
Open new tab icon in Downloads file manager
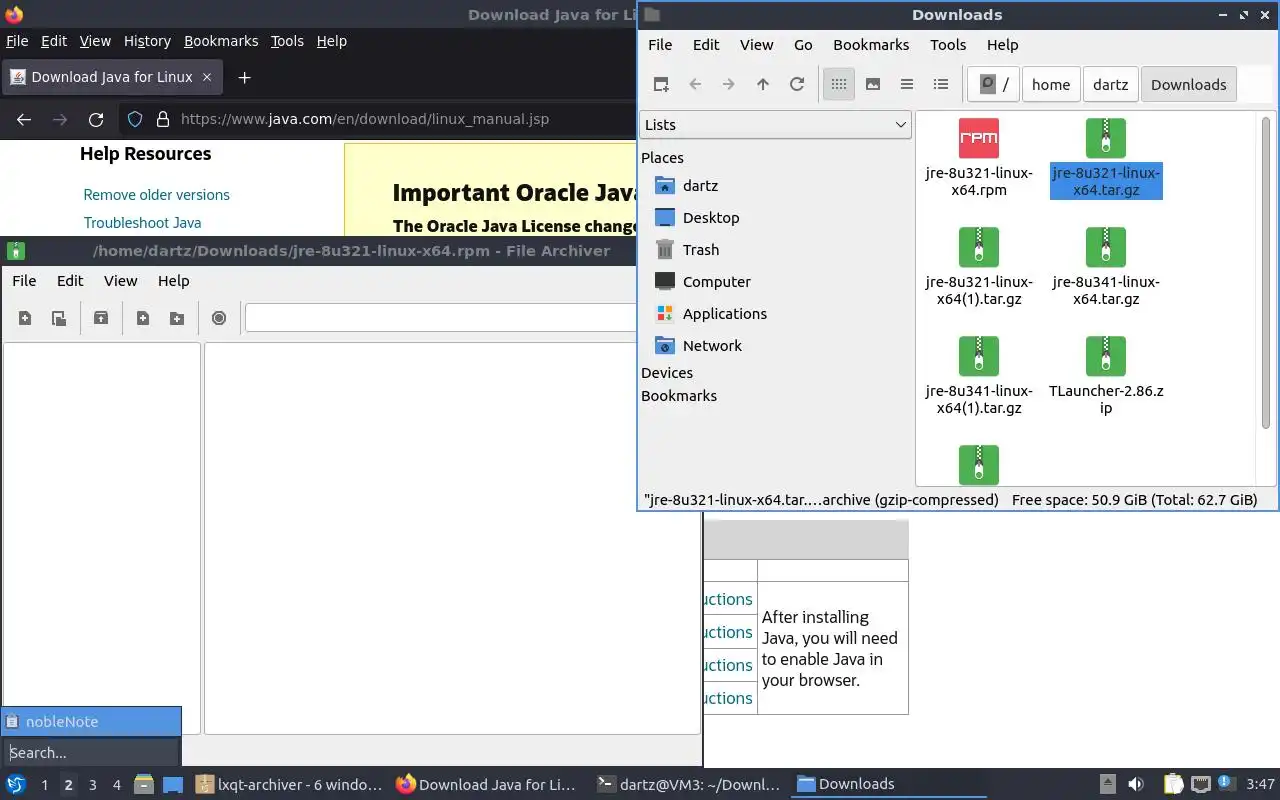(x=661, y=84)
